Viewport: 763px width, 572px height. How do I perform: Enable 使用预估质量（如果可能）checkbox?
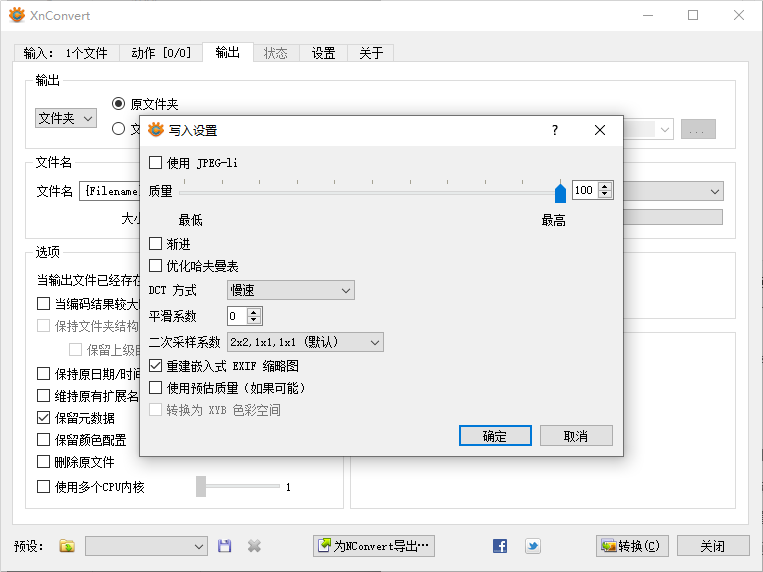pos(155,388)
